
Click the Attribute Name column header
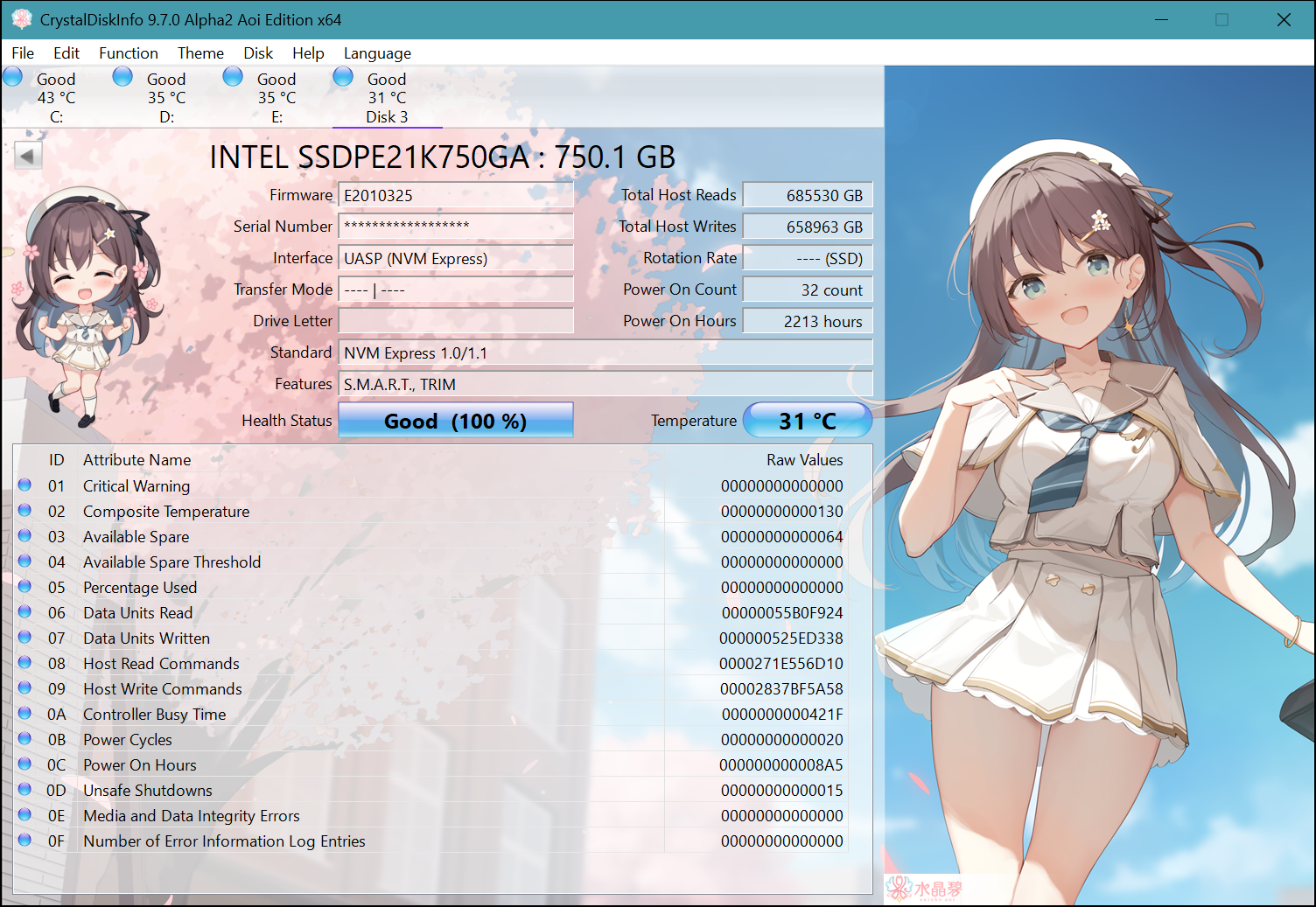136,459
